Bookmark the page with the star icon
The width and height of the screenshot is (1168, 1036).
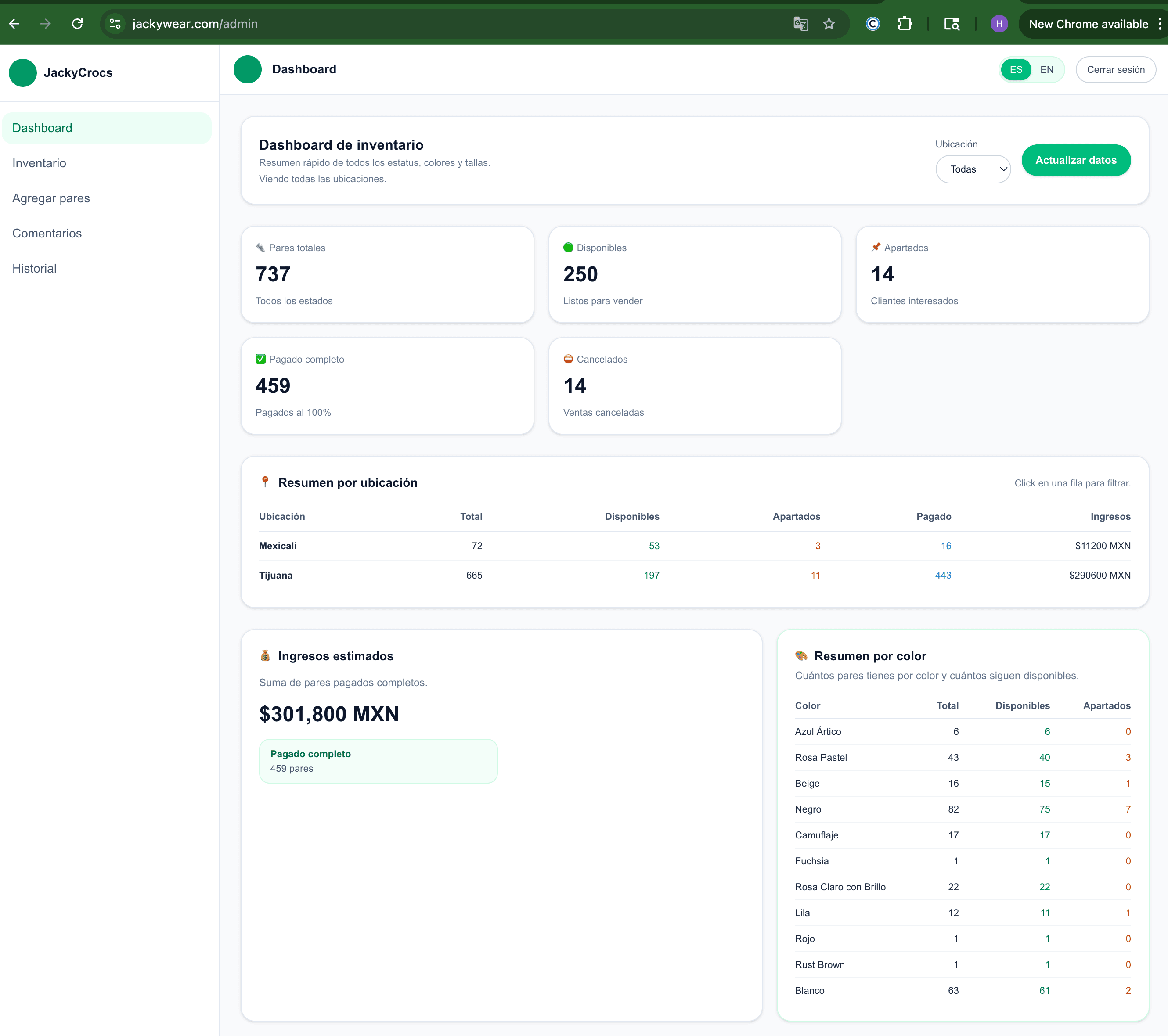click(829, 23)
